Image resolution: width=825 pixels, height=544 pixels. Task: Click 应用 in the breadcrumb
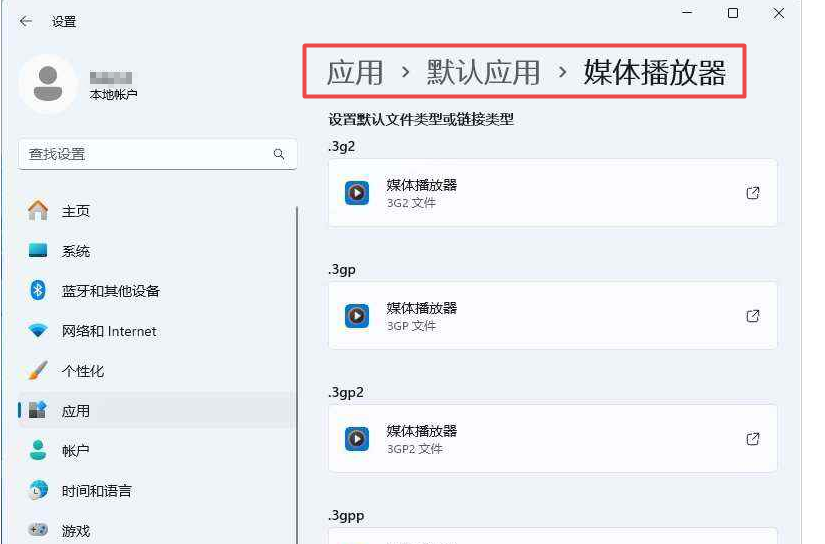[355, 72]
